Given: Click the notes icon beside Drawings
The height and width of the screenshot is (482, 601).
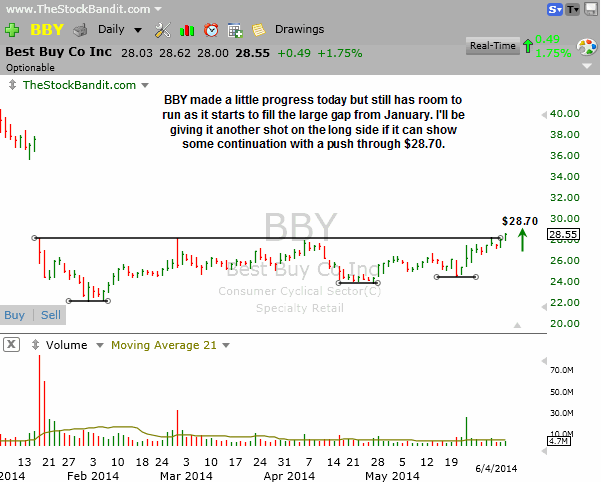Looking at the screenshot, I should [x=259, y=30].
